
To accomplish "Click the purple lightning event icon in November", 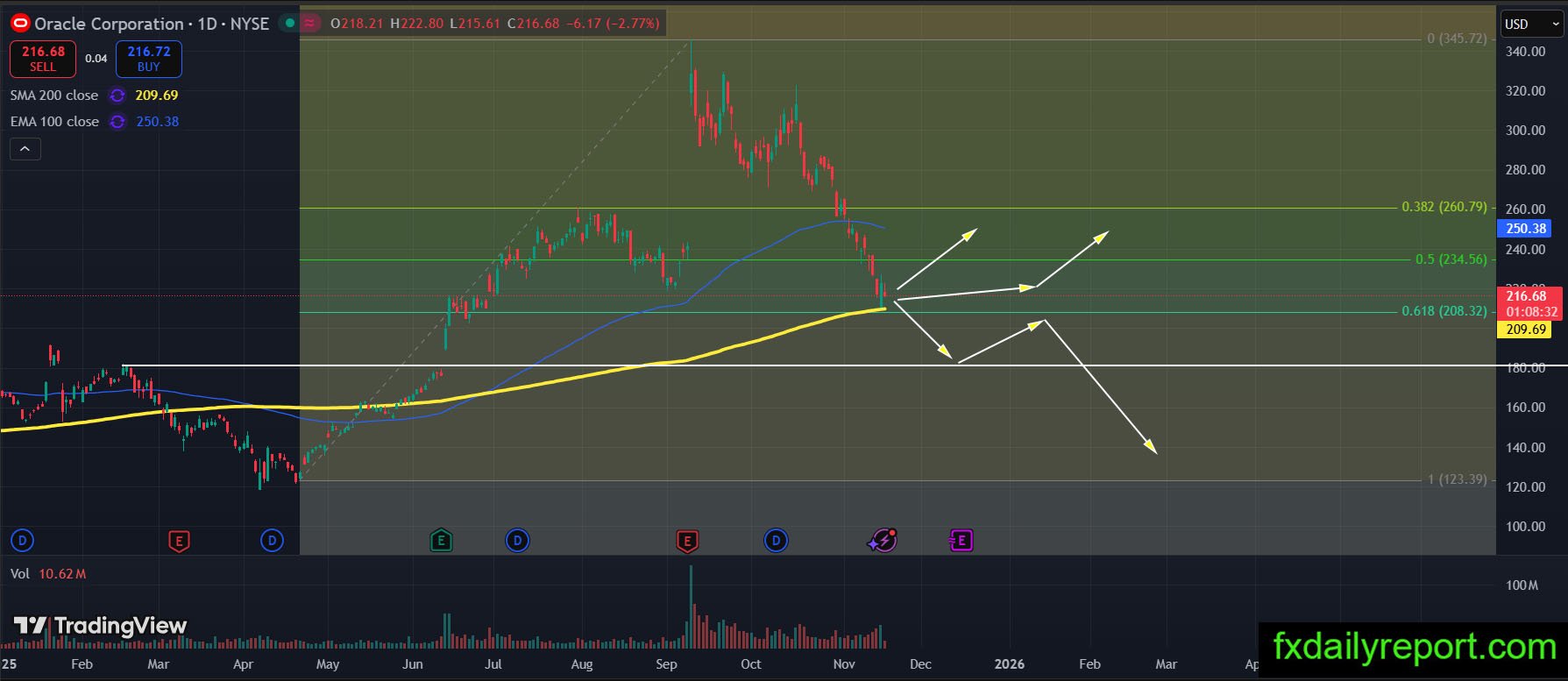I will (x=883, y=541).
